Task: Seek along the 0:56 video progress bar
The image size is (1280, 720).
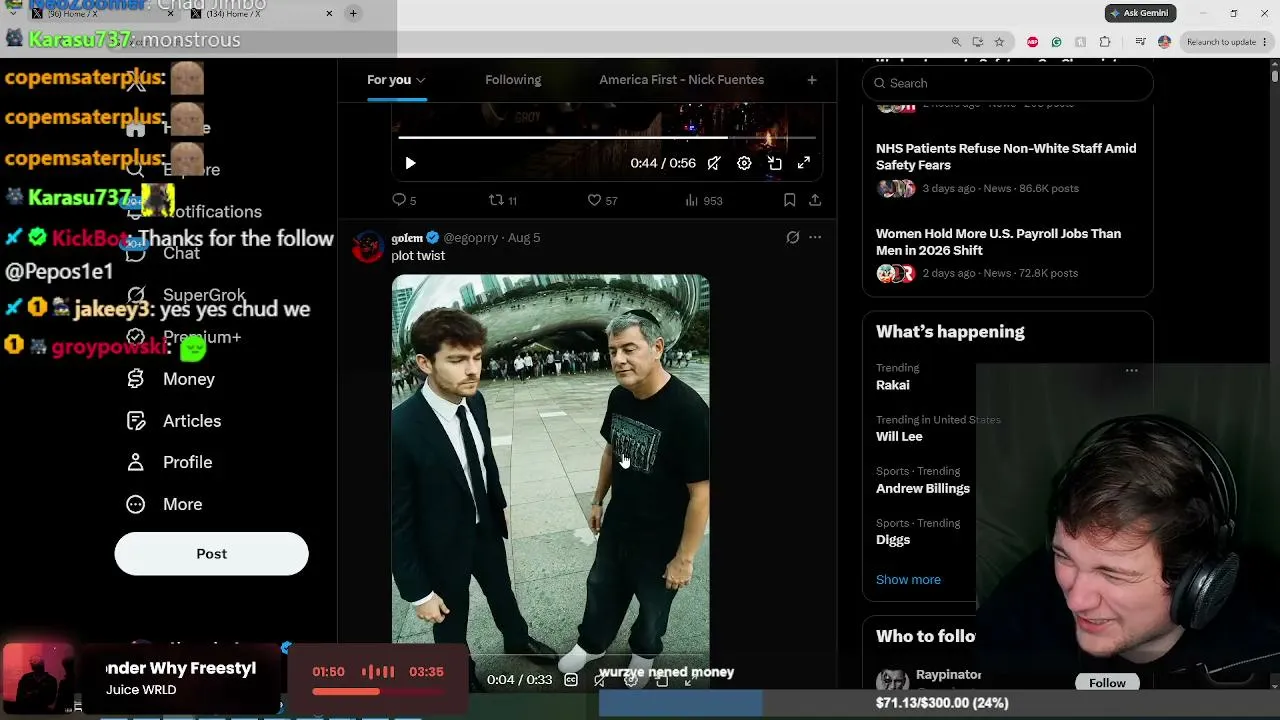Action: coord(607,137)
